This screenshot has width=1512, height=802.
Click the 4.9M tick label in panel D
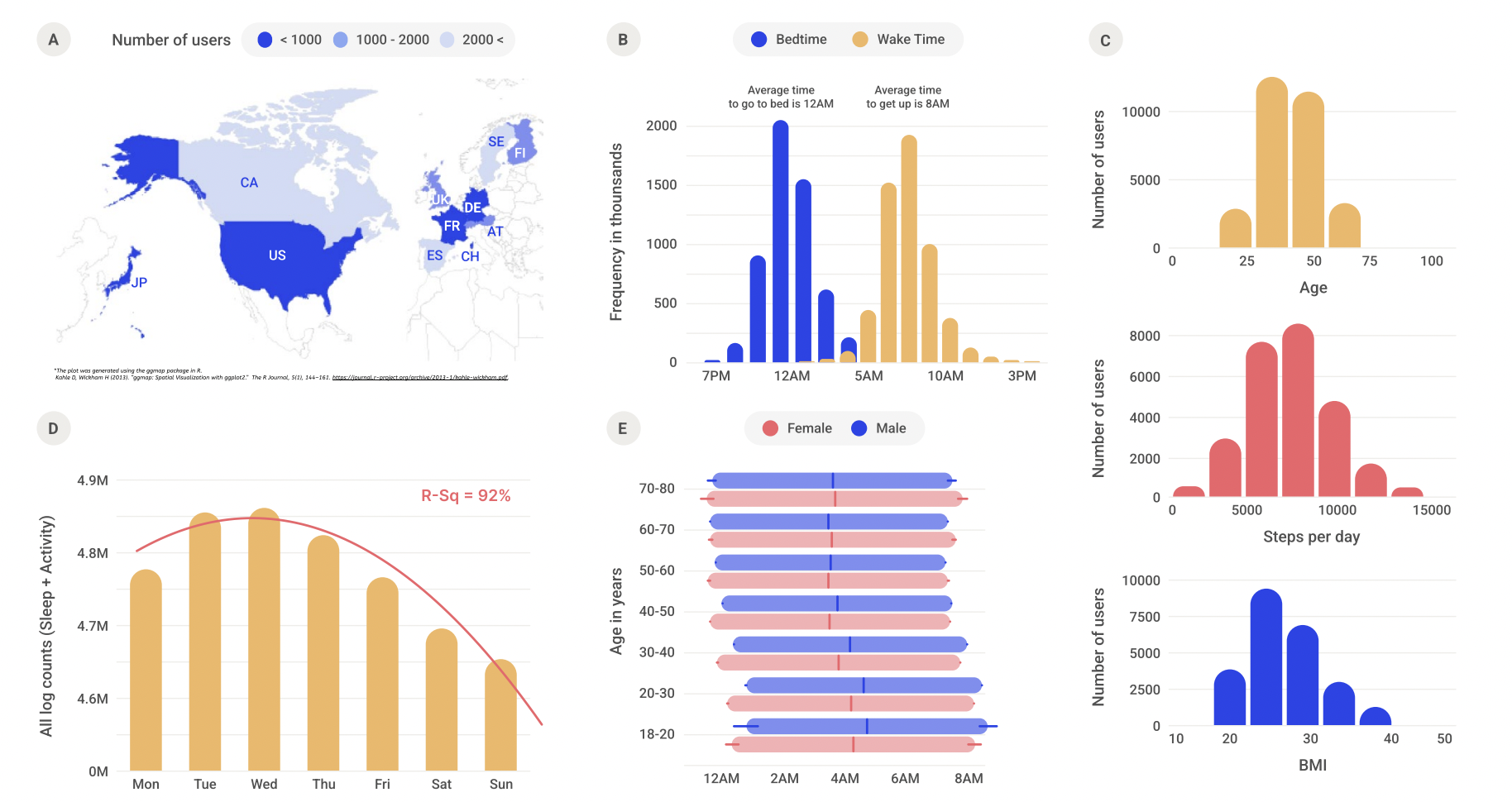click(93, 480)
